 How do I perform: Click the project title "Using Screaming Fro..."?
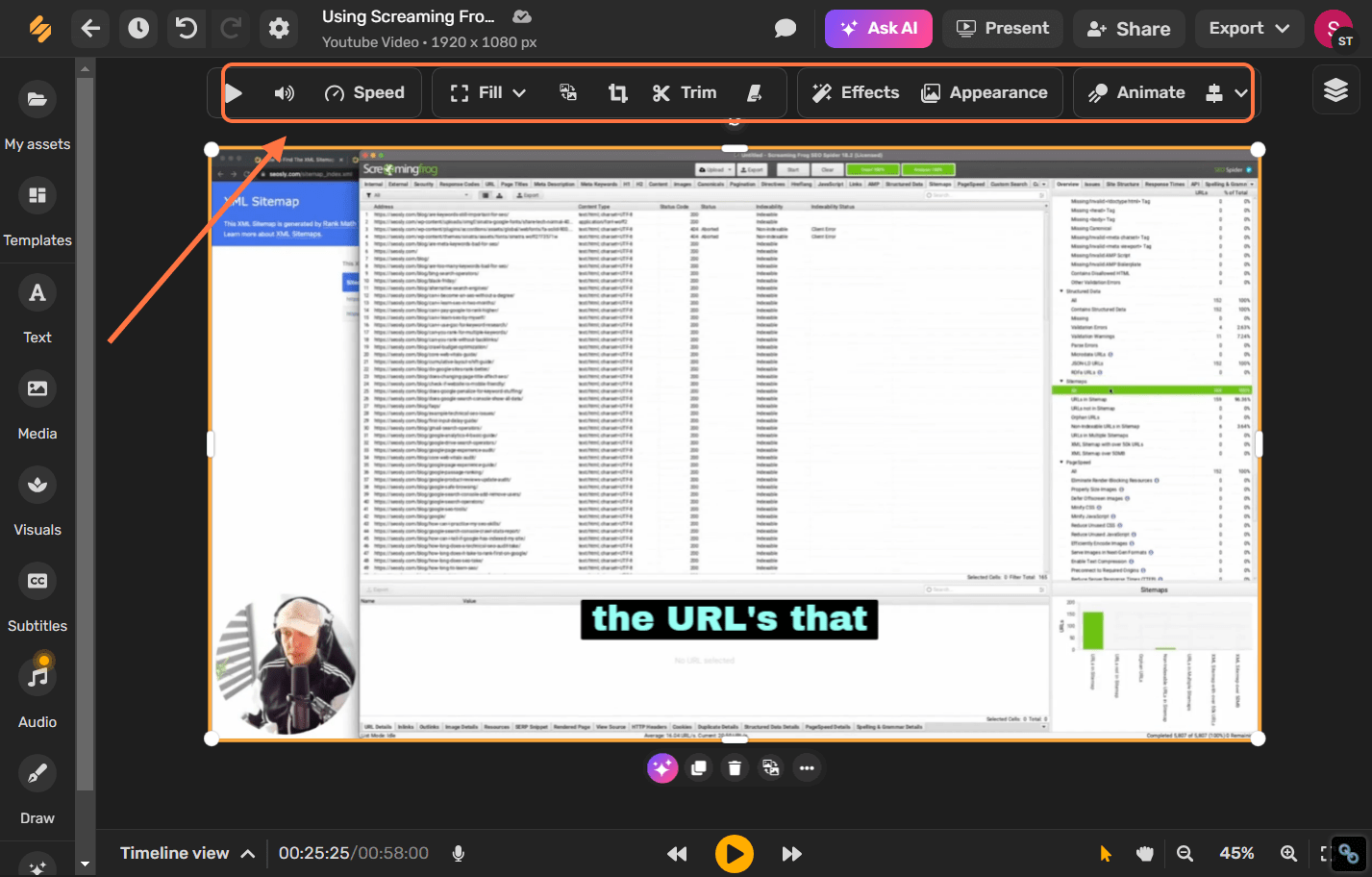coord(408,16)
